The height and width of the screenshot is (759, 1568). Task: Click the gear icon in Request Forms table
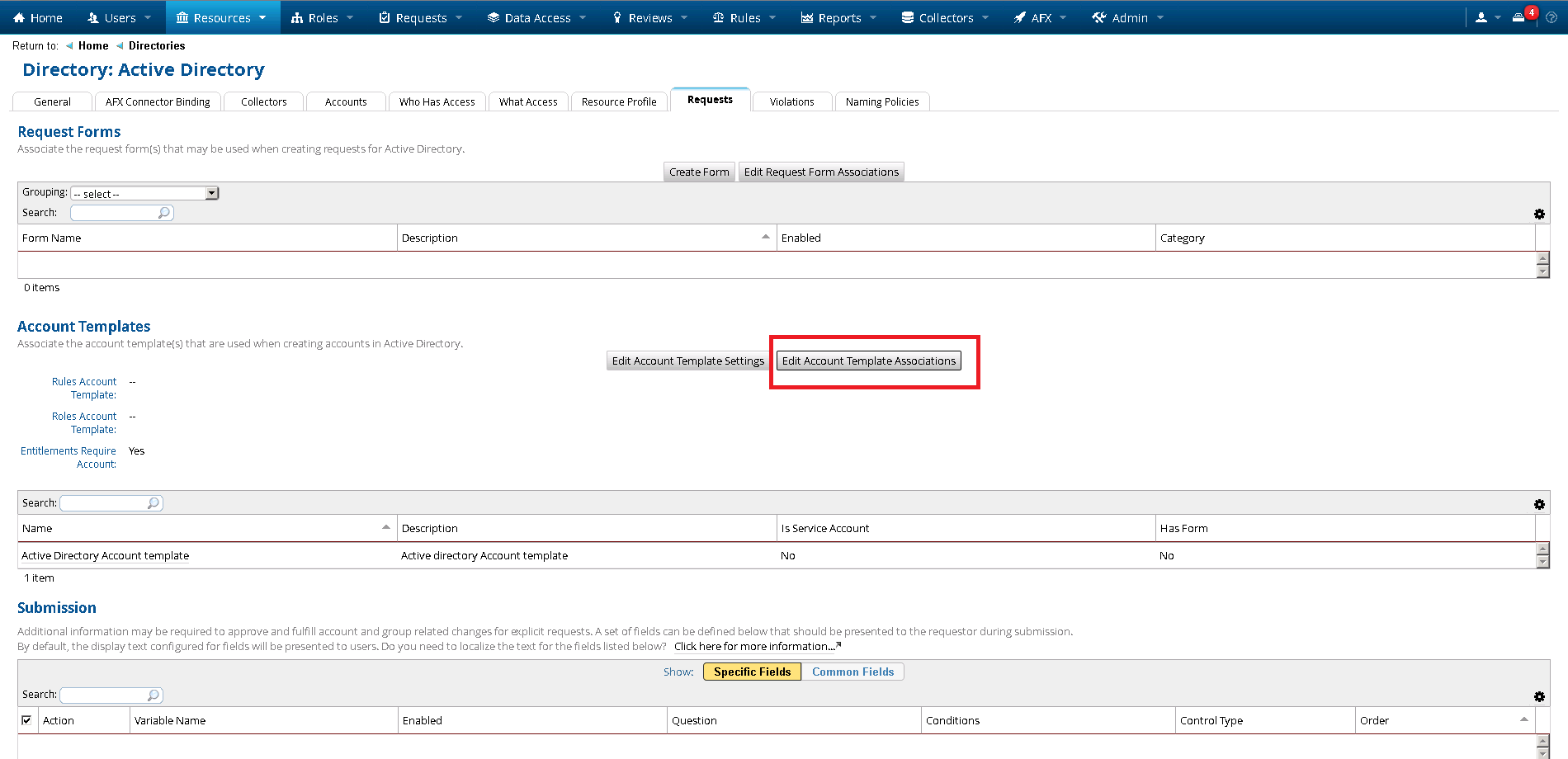[1539, 214]
